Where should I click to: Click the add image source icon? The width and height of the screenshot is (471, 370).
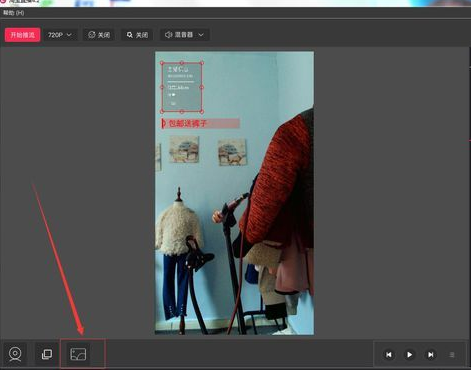[78, 354]
